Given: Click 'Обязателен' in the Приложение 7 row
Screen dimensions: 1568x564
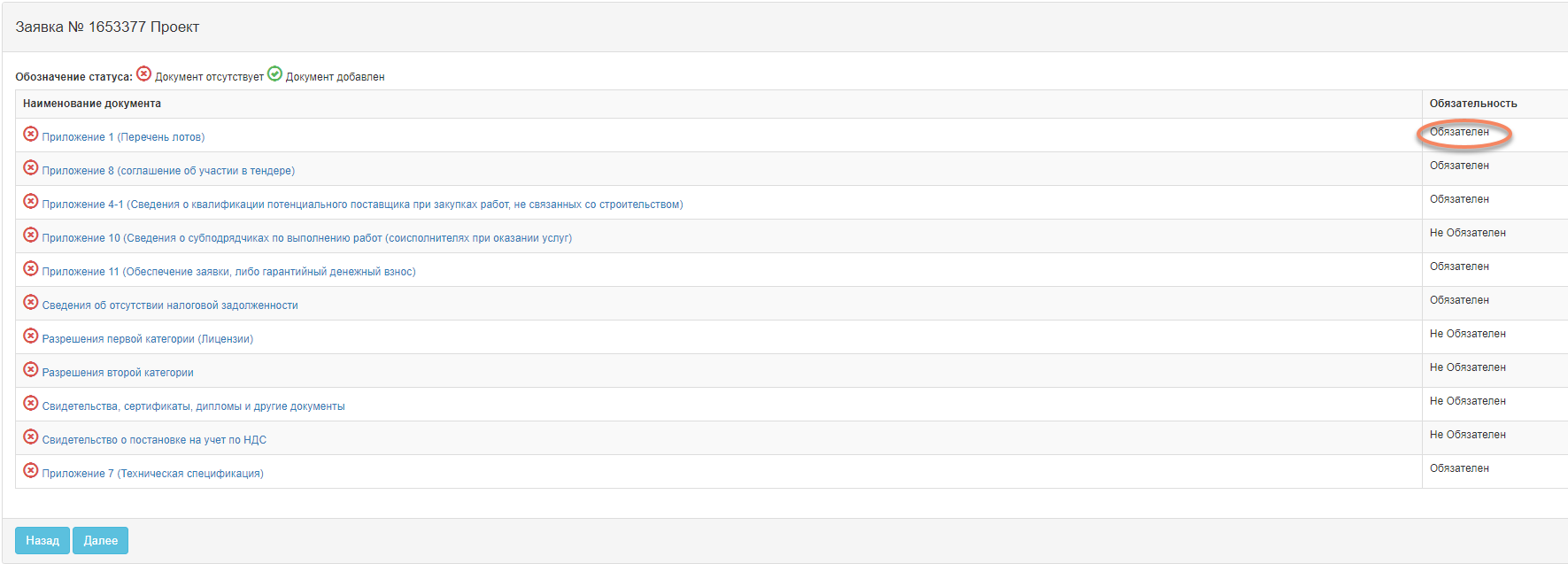Looking at the screenshot, I should point(1459,468).
